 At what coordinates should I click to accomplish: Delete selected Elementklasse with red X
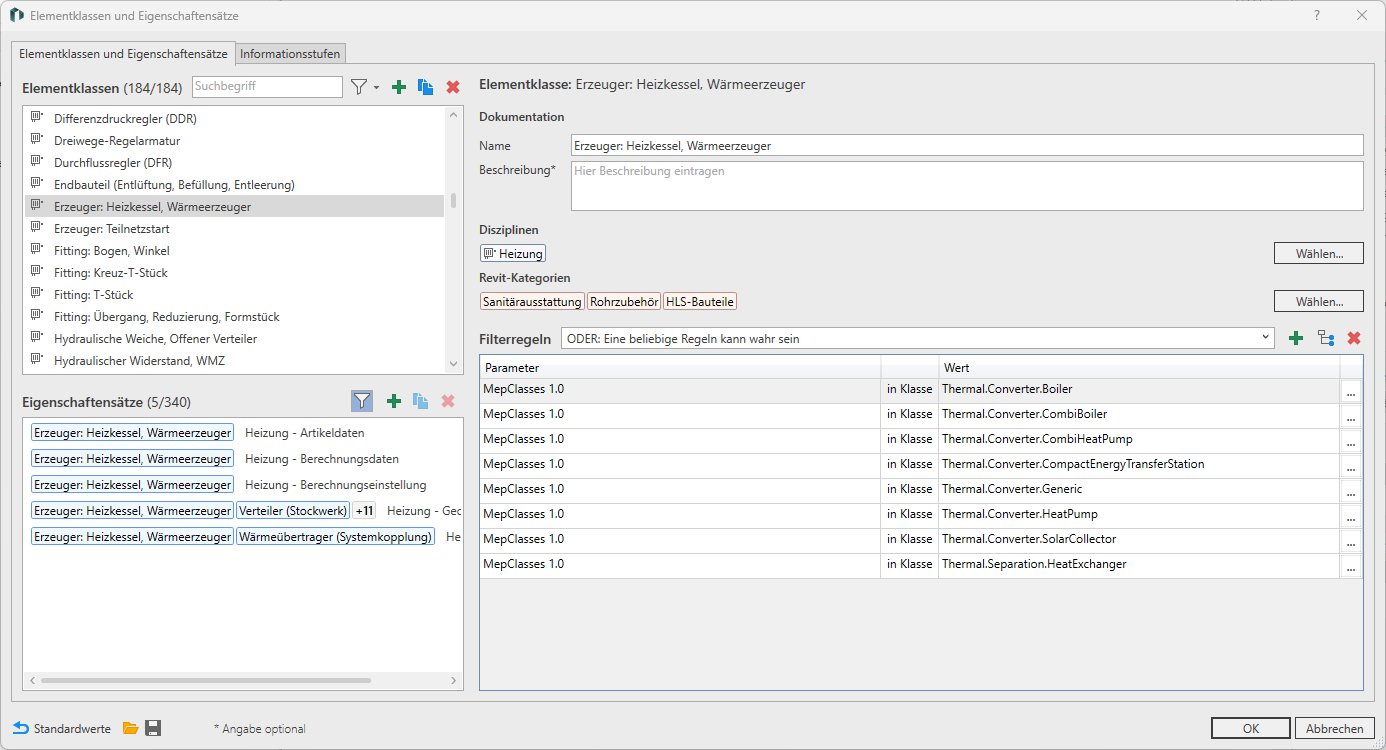point(453,87)
